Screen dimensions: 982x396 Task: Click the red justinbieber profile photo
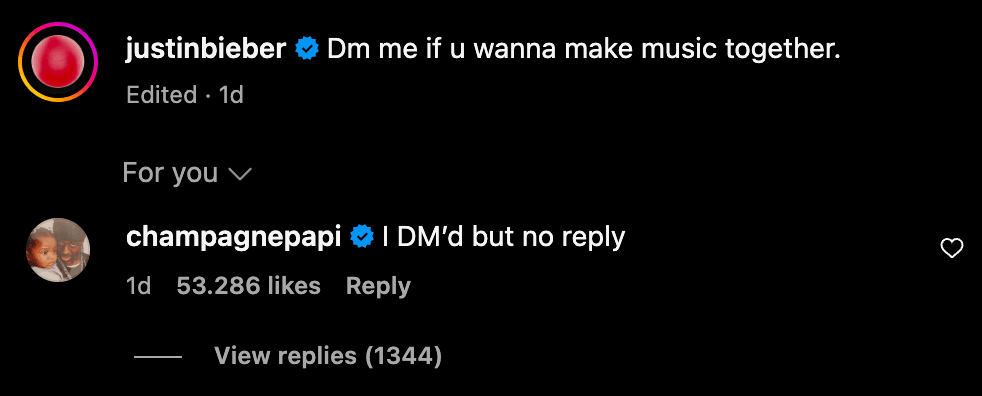coord(58,61)
